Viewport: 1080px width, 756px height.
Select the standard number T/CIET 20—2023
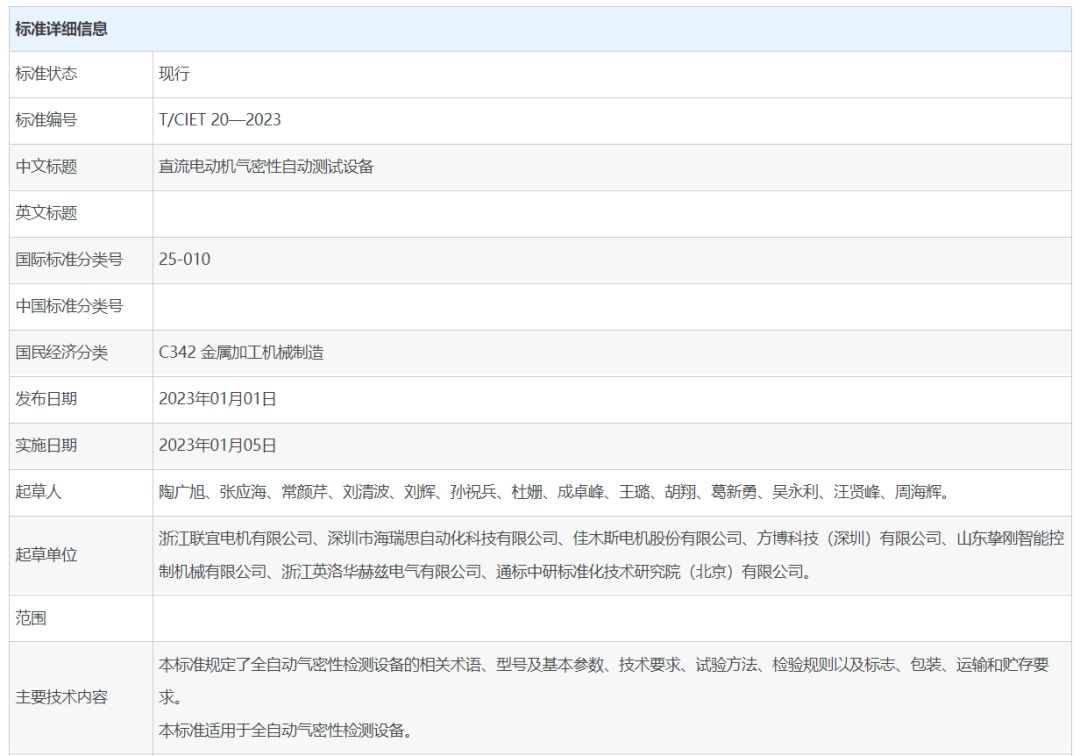tap(219, 120)
